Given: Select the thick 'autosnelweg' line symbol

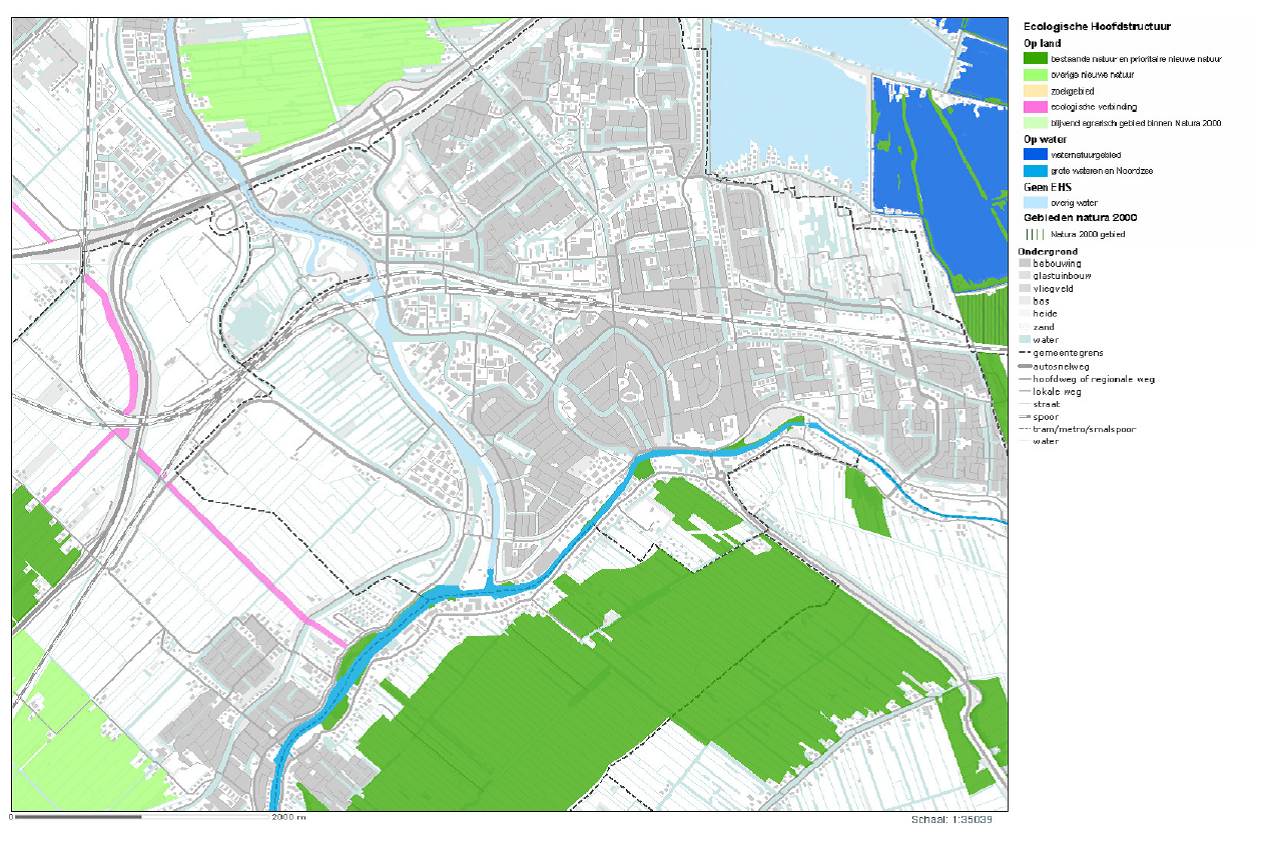Looking at the screenshot, I should pos(1024,366).
